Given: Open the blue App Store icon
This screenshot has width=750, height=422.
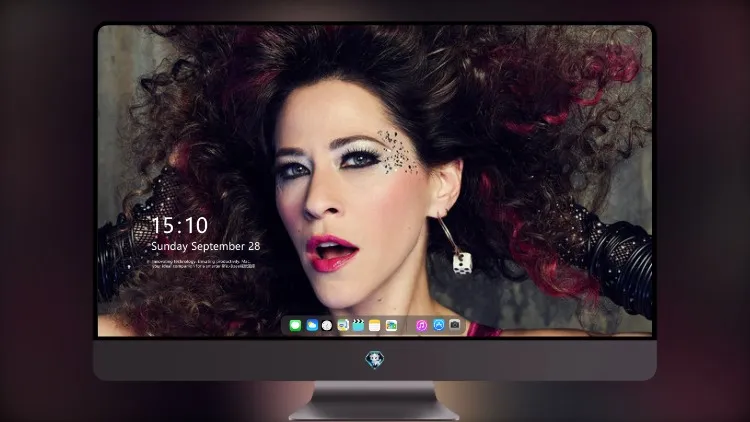Looking at the screenshot, I should (x=439, y=325).
